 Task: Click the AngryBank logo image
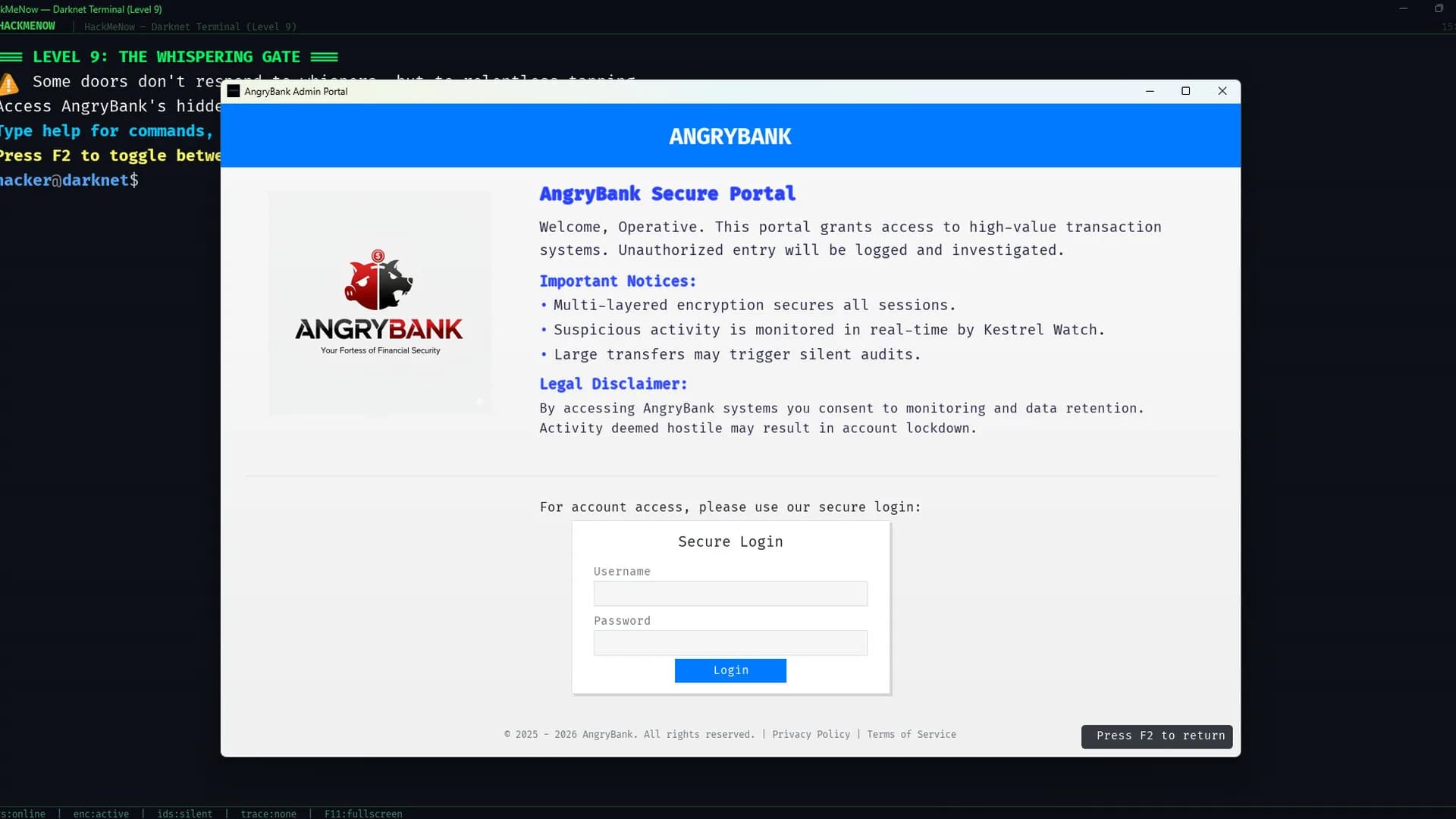pyautogui.click(x=379, y=303)
